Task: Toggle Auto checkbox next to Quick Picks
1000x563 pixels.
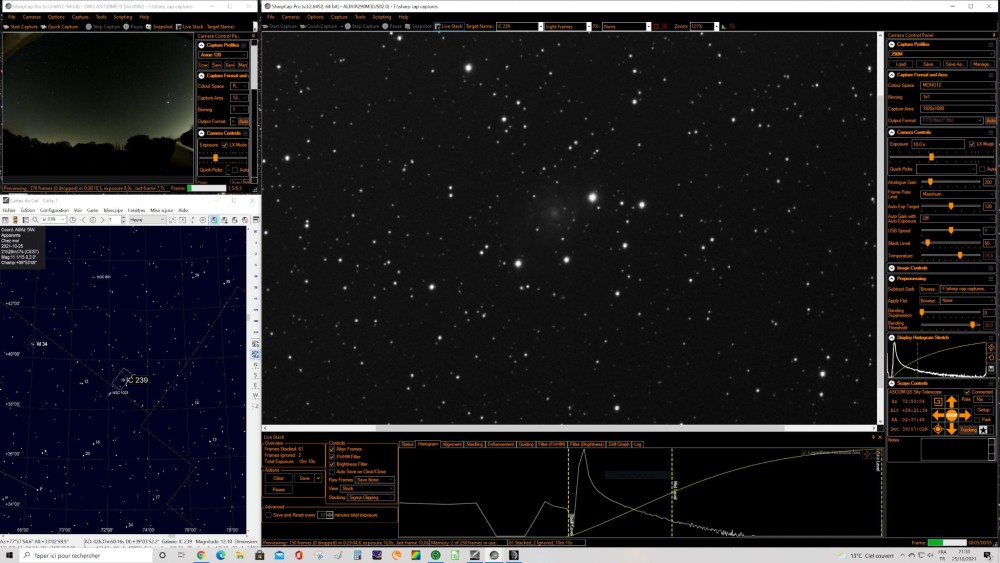Action: click(x=982, y=169)
